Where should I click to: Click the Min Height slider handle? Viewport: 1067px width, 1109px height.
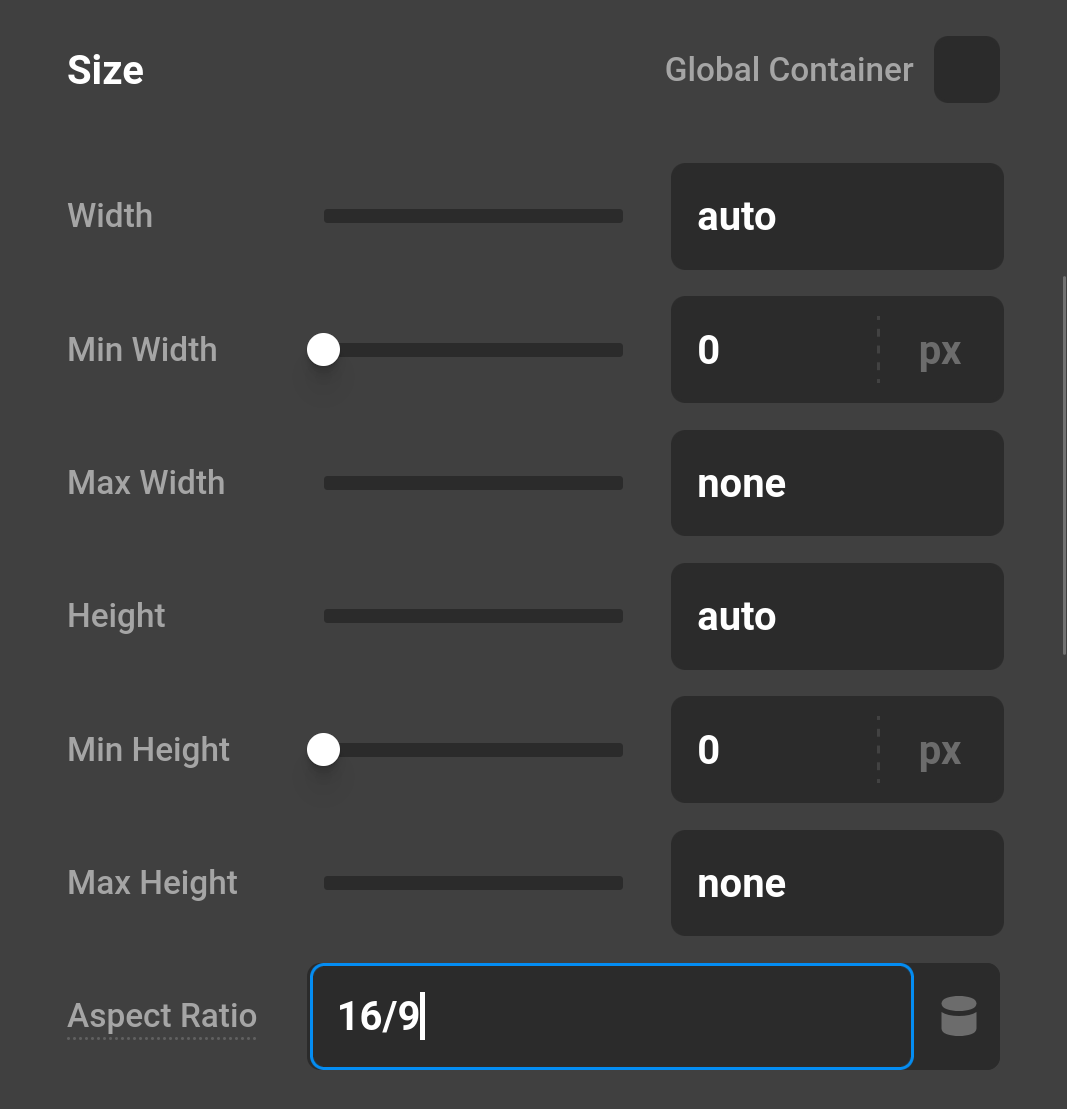[322, 749]
